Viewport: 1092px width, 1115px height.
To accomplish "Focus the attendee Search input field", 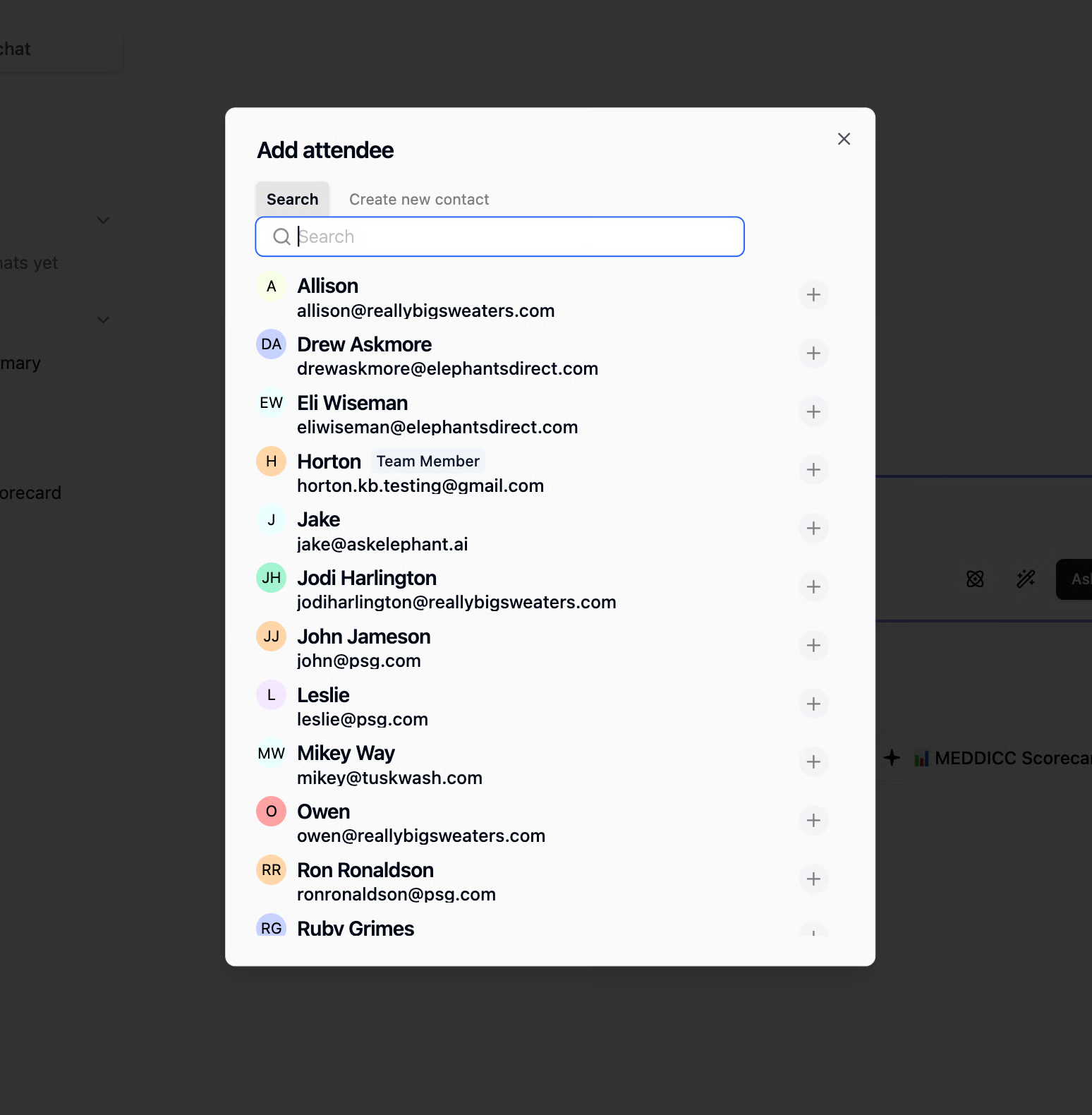I will [x=499, y=236].
